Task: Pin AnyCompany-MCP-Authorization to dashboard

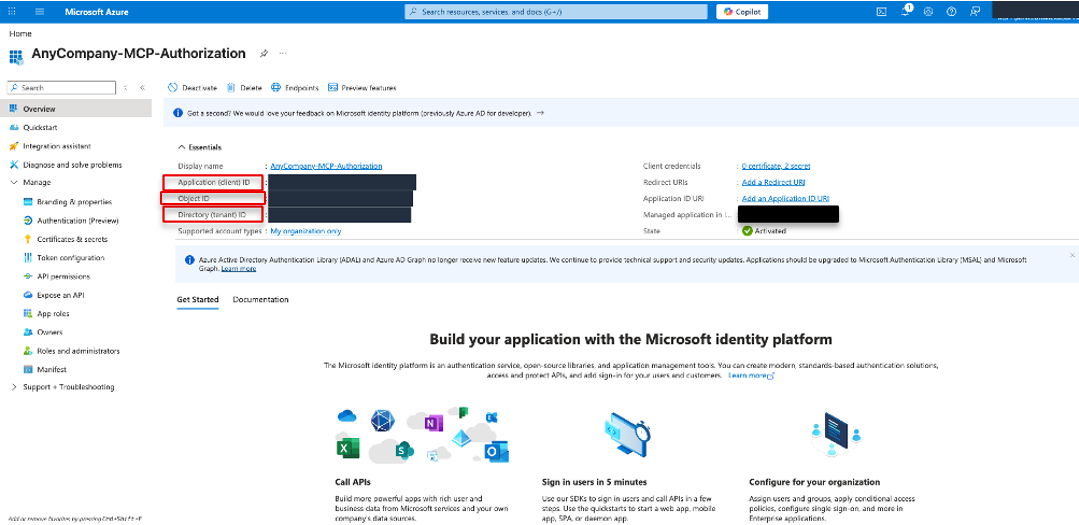Action: click(x=264, y=53)
